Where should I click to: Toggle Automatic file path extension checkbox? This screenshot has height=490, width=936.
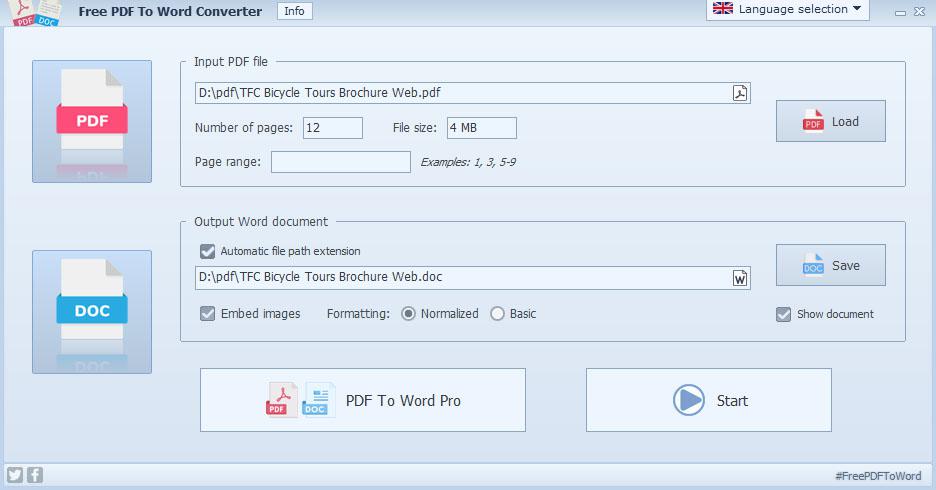(x=207, y=251)
